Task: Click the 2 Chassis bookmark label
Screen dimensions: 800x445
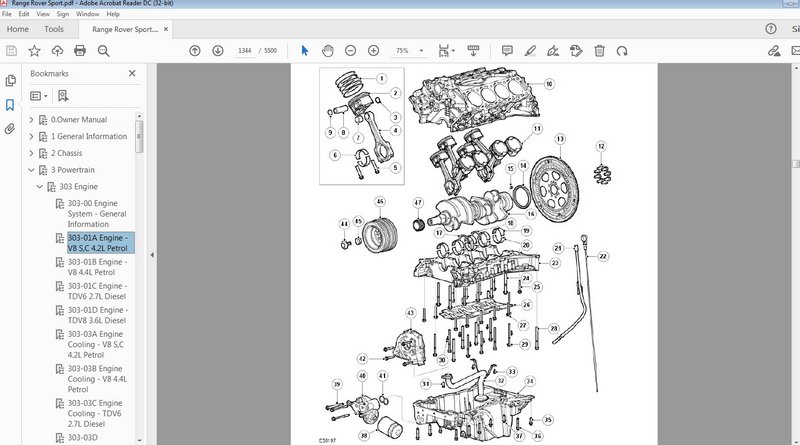Action: 66,153
